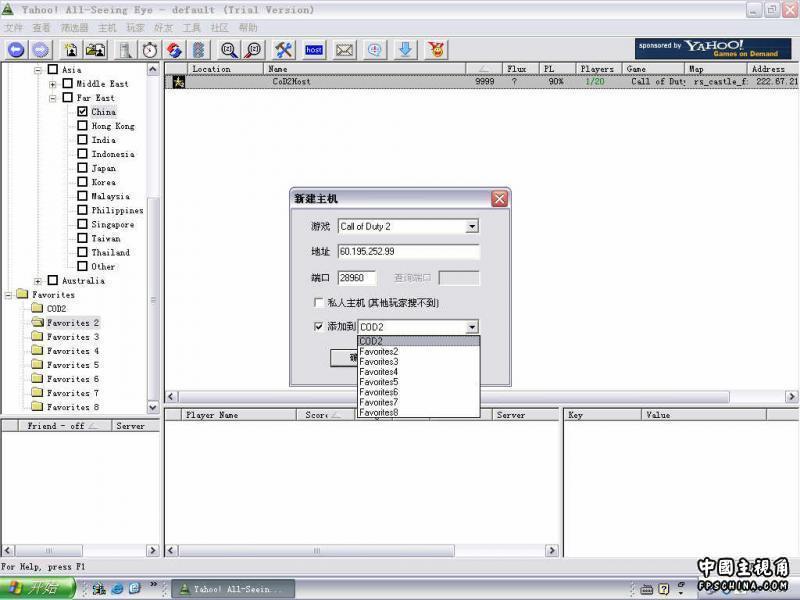Click the Yahoo Games on Demand banner
Image resolution: width=800 pixels, height=600 pixels.
point(713,49)
